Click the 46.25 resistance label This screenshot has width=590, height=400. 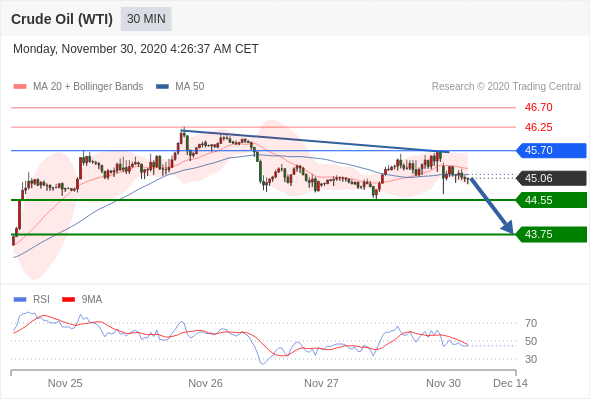(x=539, y=127)
